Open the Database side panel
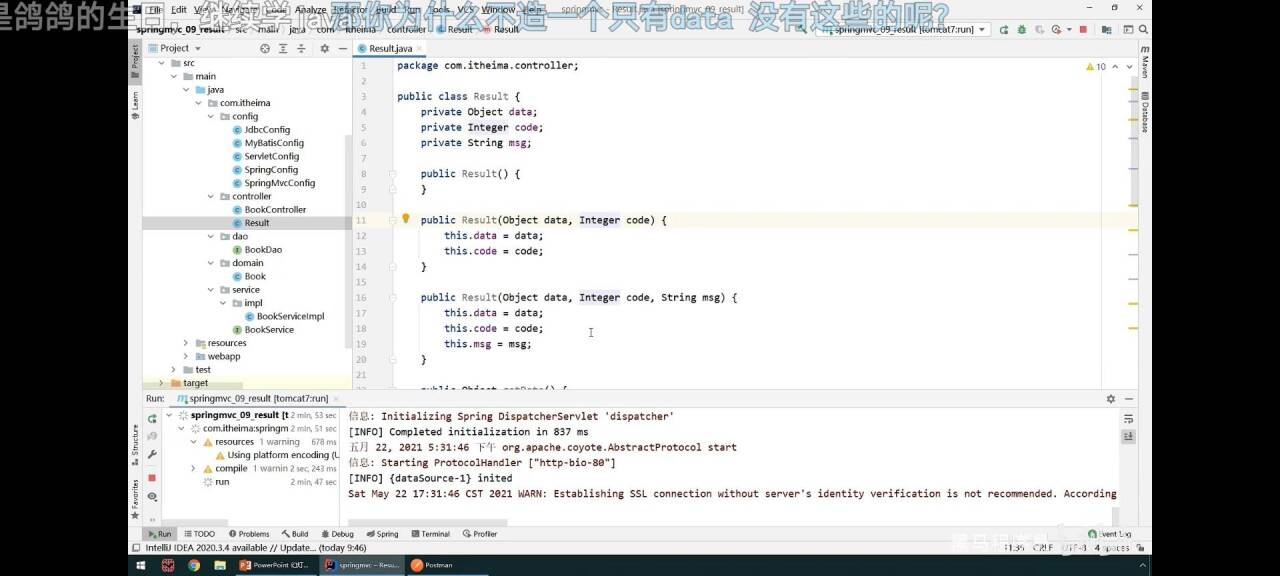This screenshot has height=576, width=1280. point(1145,113)
